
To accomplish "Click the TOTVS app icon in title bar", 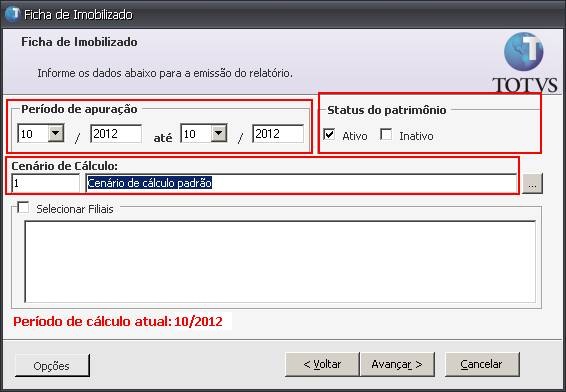I will pyautogui.click(x=12, y=14).
